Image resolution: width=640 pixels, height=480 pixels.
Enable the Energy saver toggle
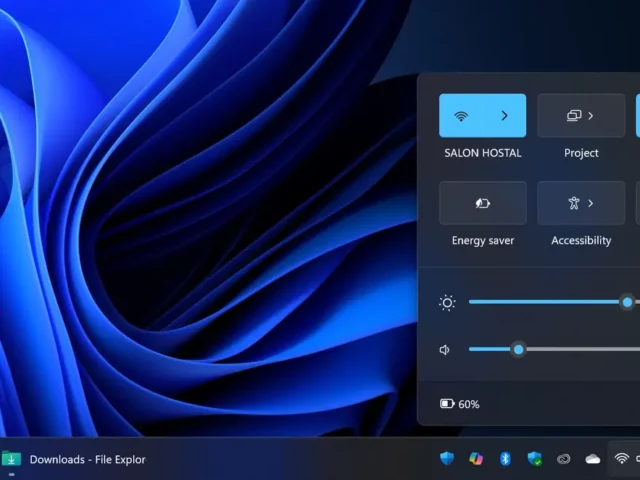click(482, 203)
